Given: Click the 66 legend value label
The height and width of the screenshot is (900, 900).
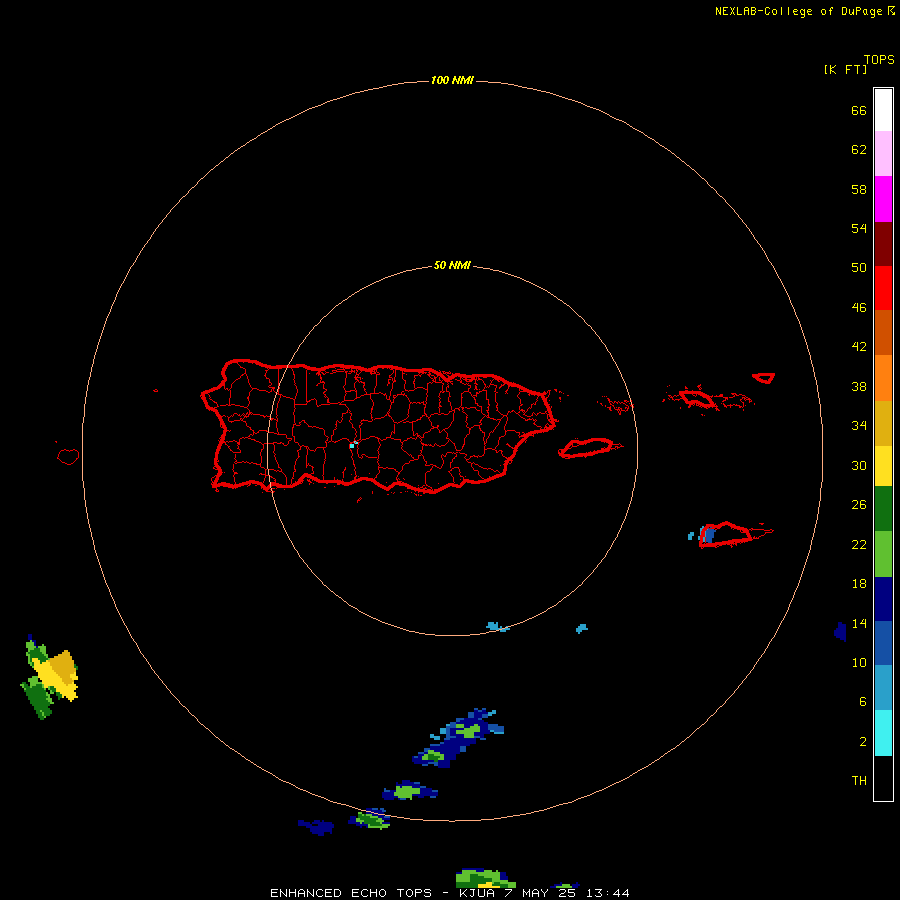Looking at the screenshot, I should [x=859, y=111].
